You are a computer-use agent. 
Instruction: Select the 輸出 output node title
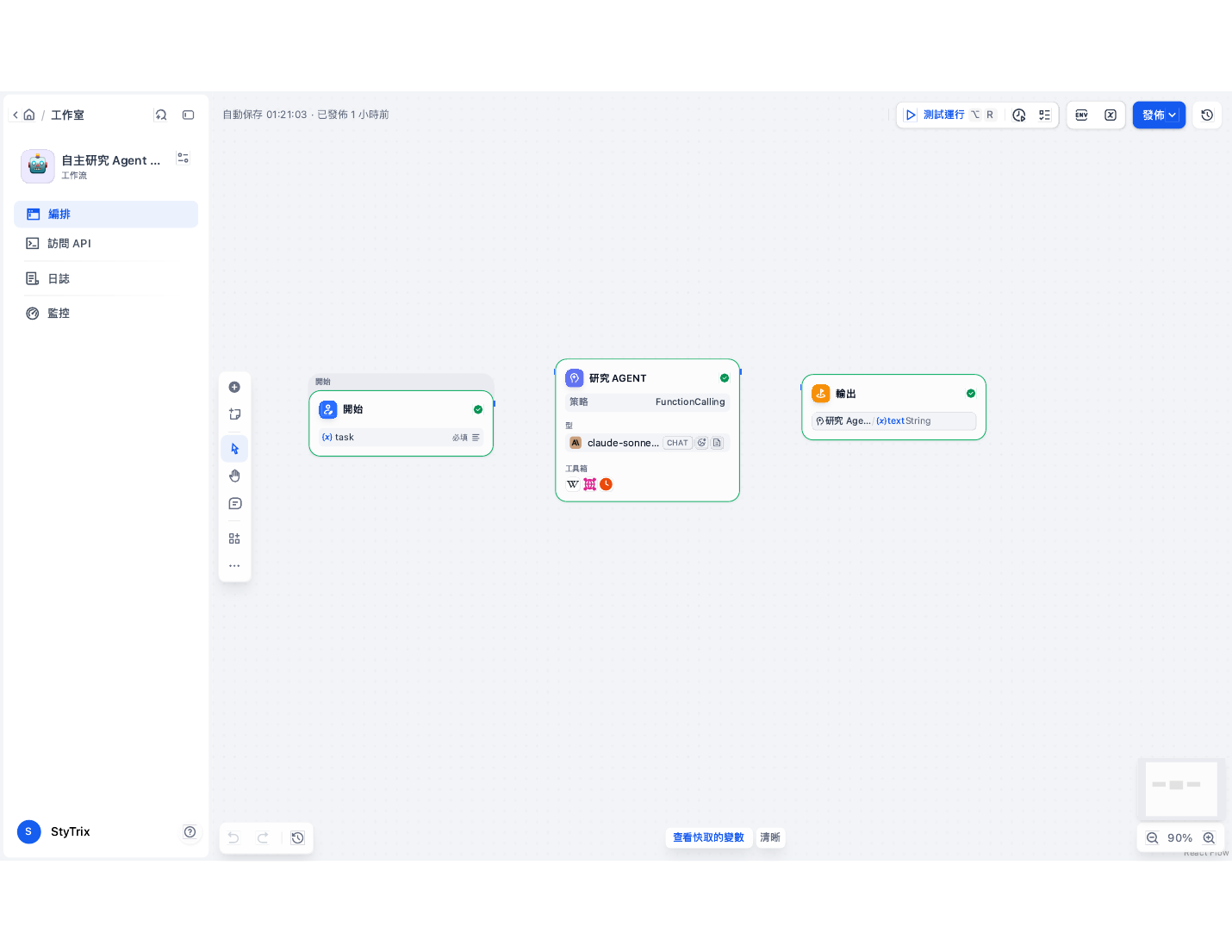click(x=846, y=394)
